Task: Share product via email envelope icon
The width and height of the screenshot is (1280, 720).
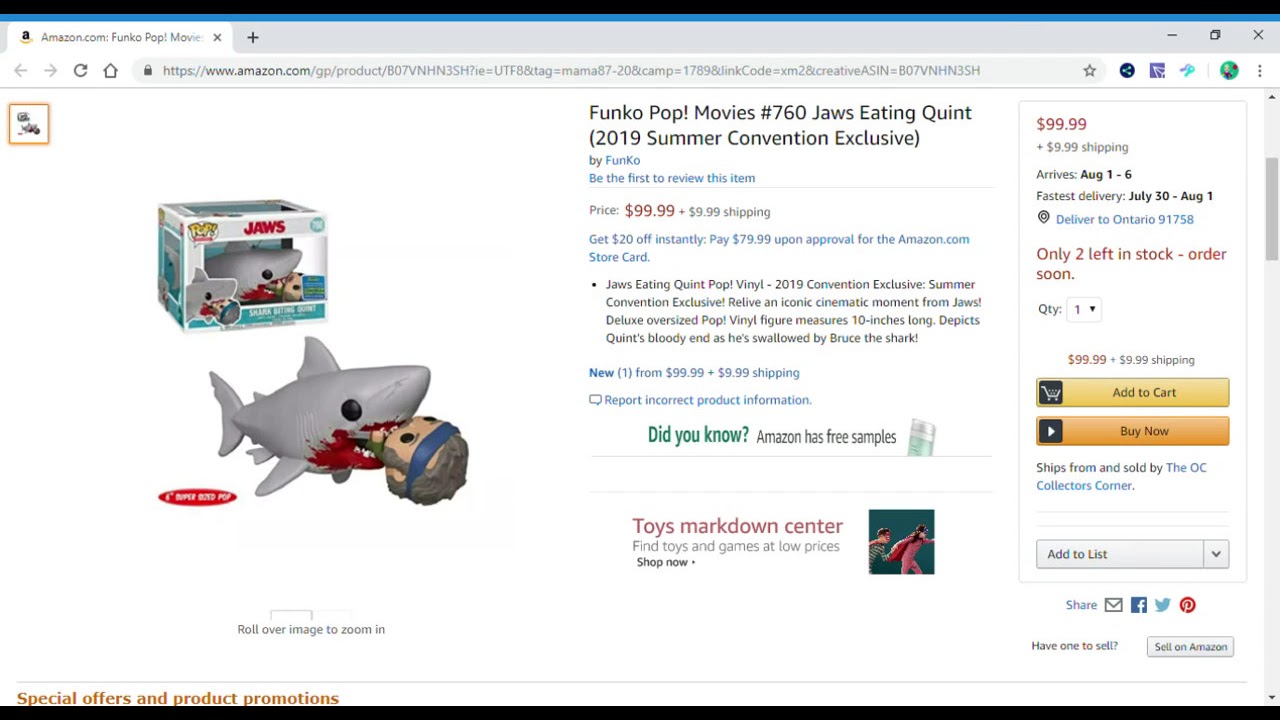Action: coord(1114,605)
